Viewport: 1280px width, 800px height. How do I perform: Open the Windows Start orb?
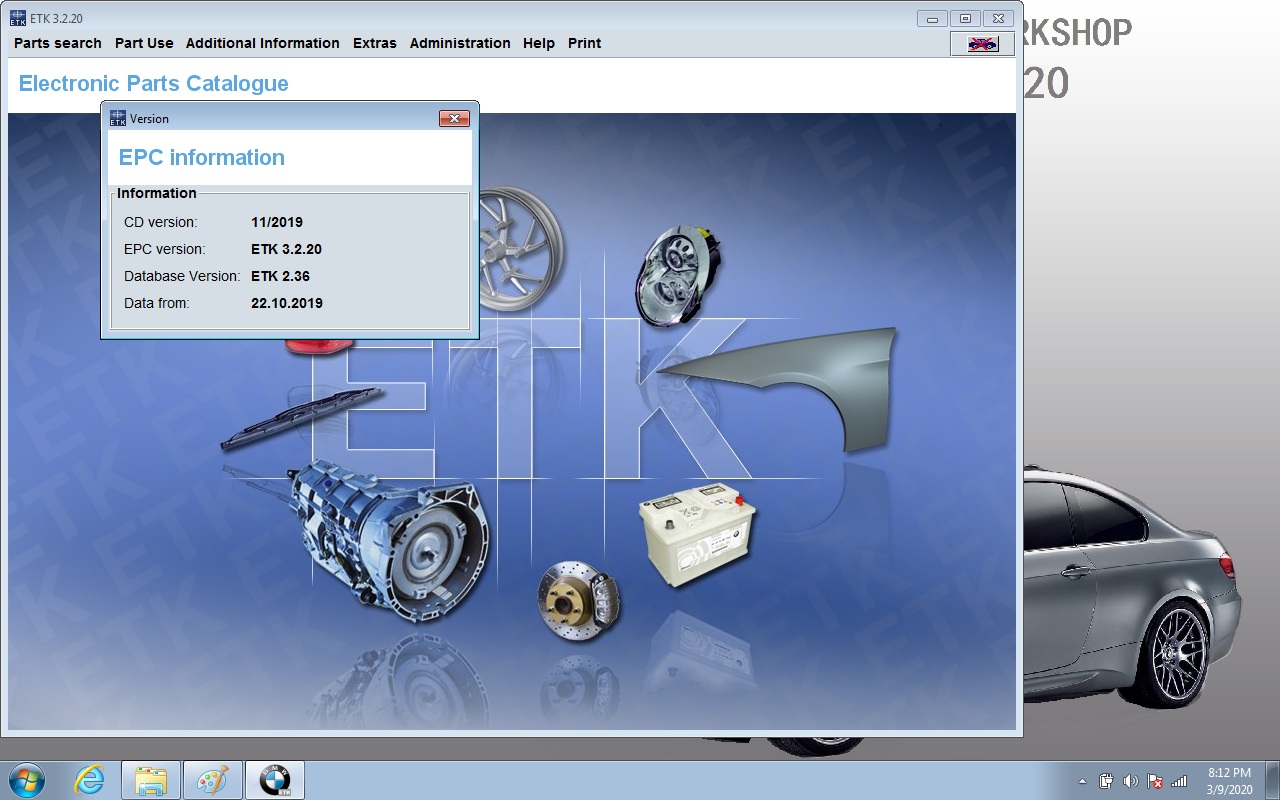(27, 780)
